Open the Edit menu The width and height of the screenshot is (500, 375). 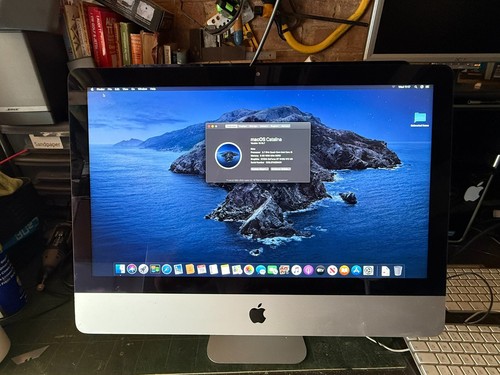pos(117,89)
